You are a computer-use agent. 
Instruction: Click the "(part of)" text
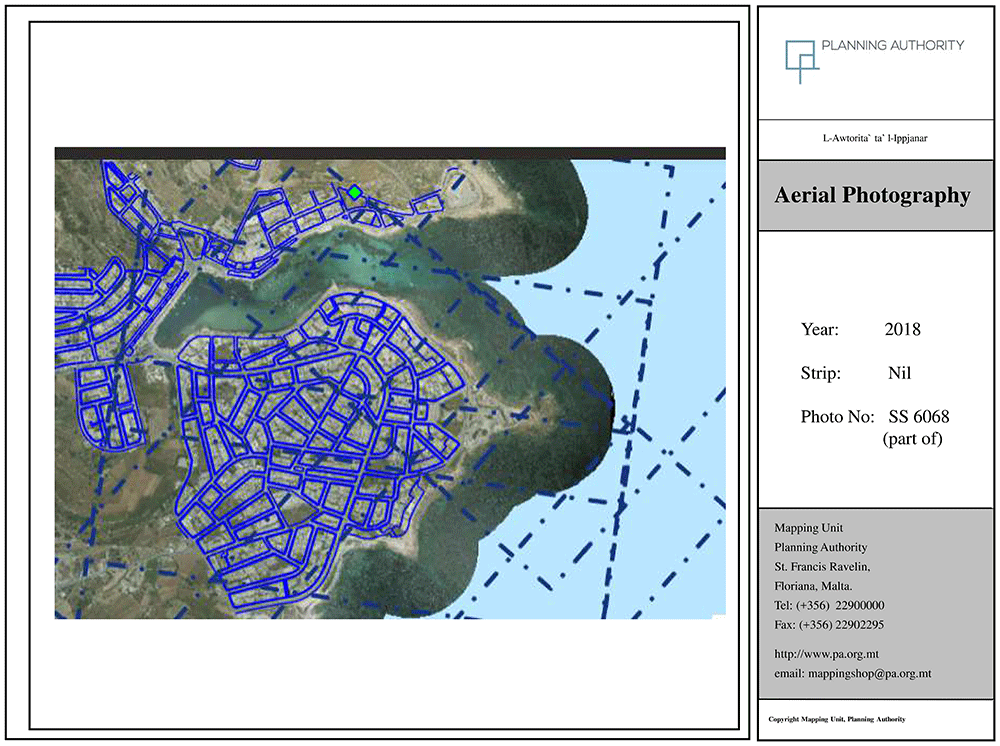click(x=913, y=439)
